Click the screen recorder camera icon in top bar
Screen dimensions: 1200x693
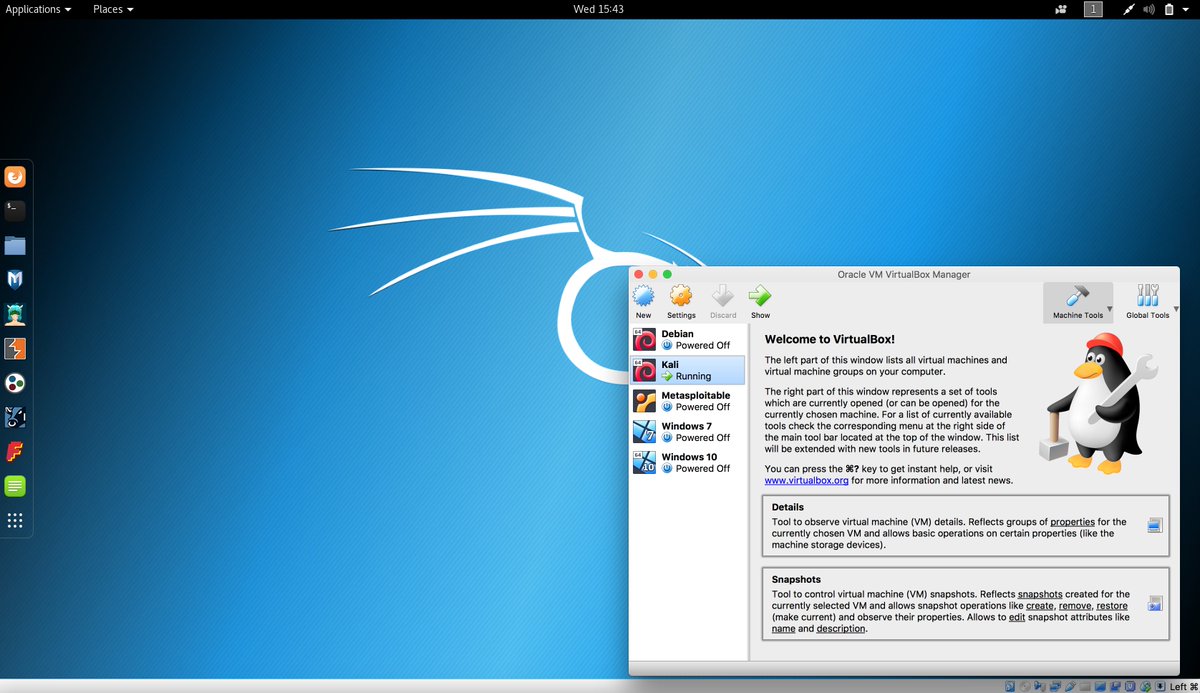tap(1061, 9)
